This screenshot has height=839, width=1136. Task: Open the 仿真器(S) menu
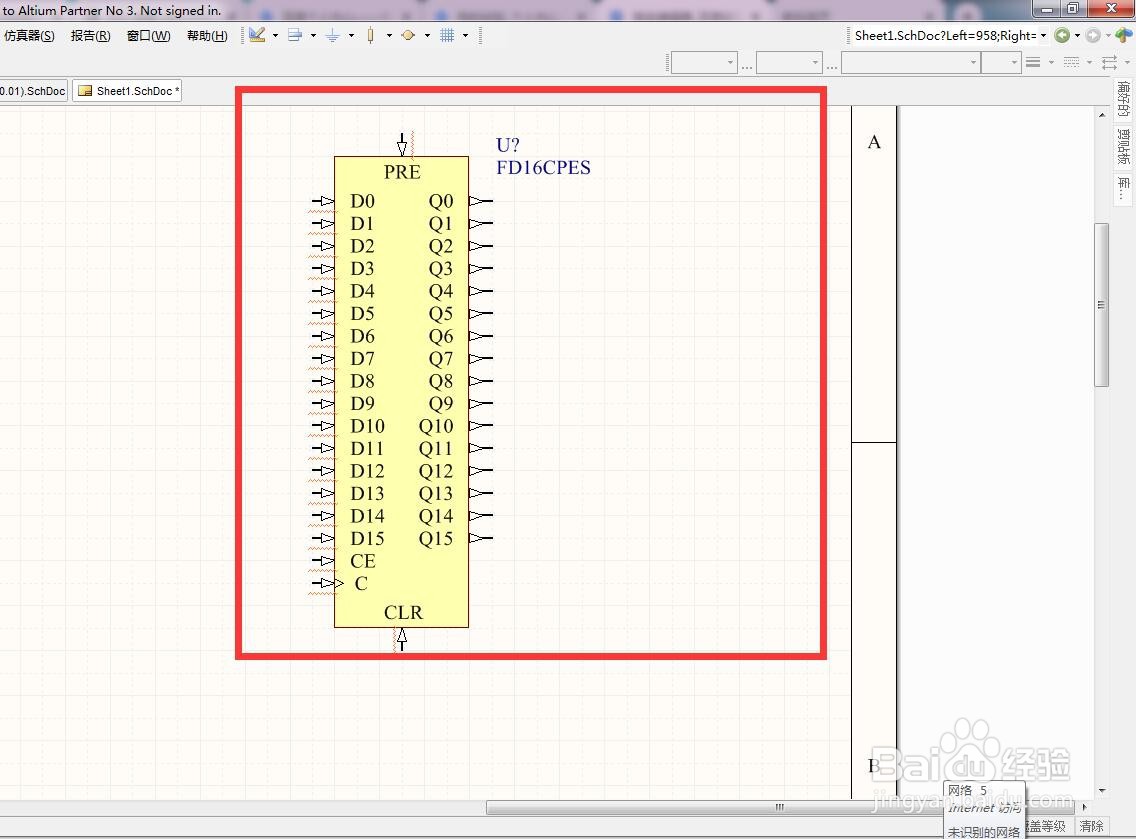29,36
